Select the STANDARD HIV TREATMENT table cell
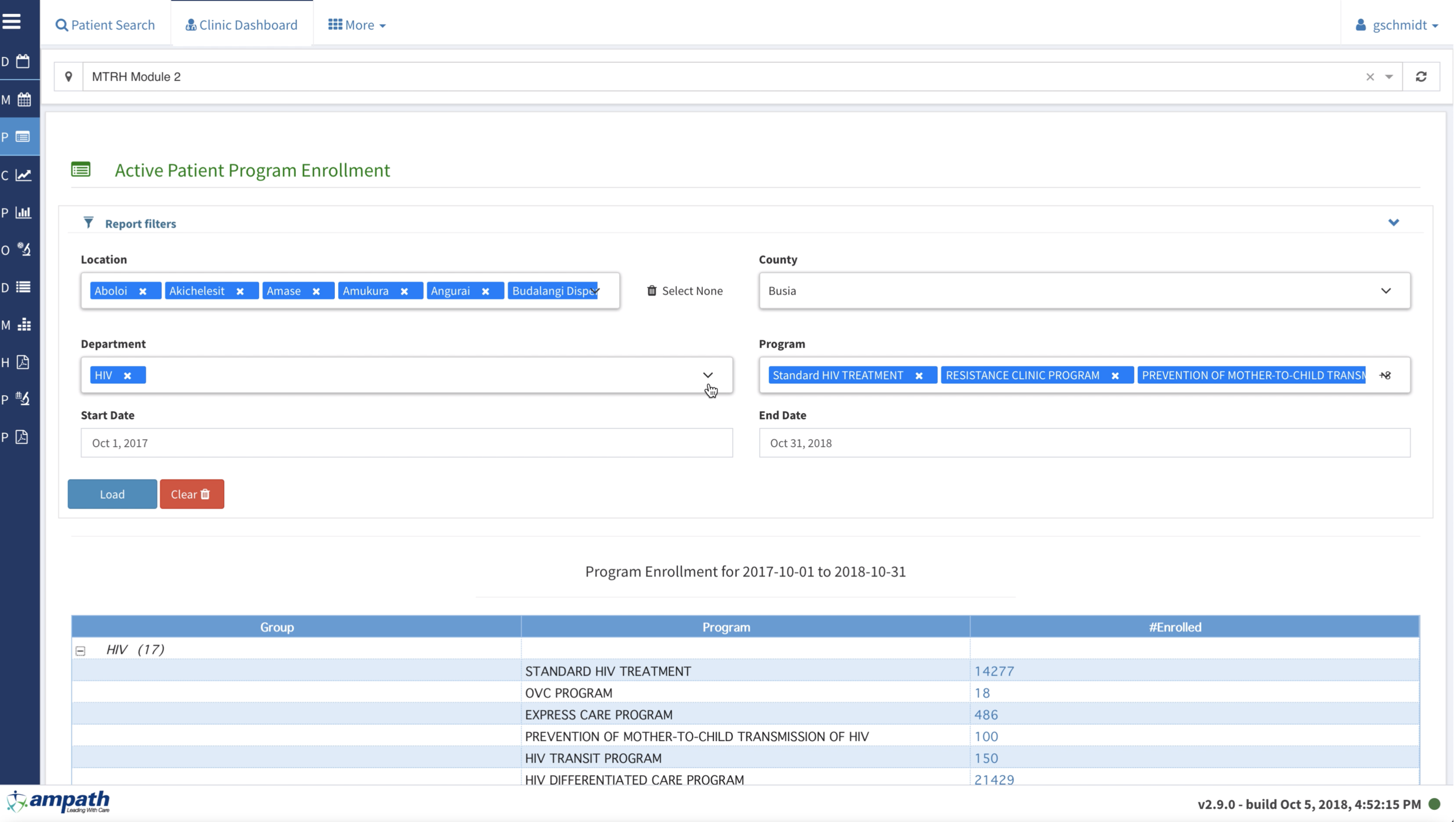 click(745, 671)
